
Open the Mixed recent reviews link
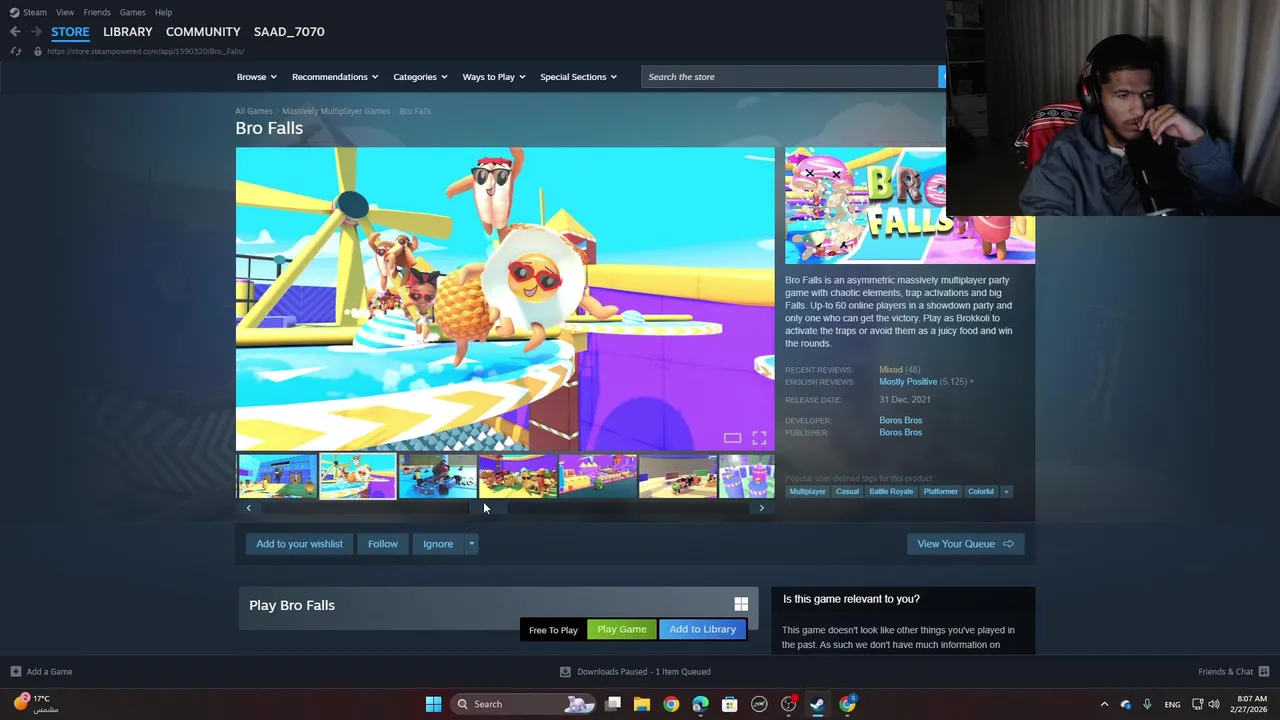pos(891,370)
